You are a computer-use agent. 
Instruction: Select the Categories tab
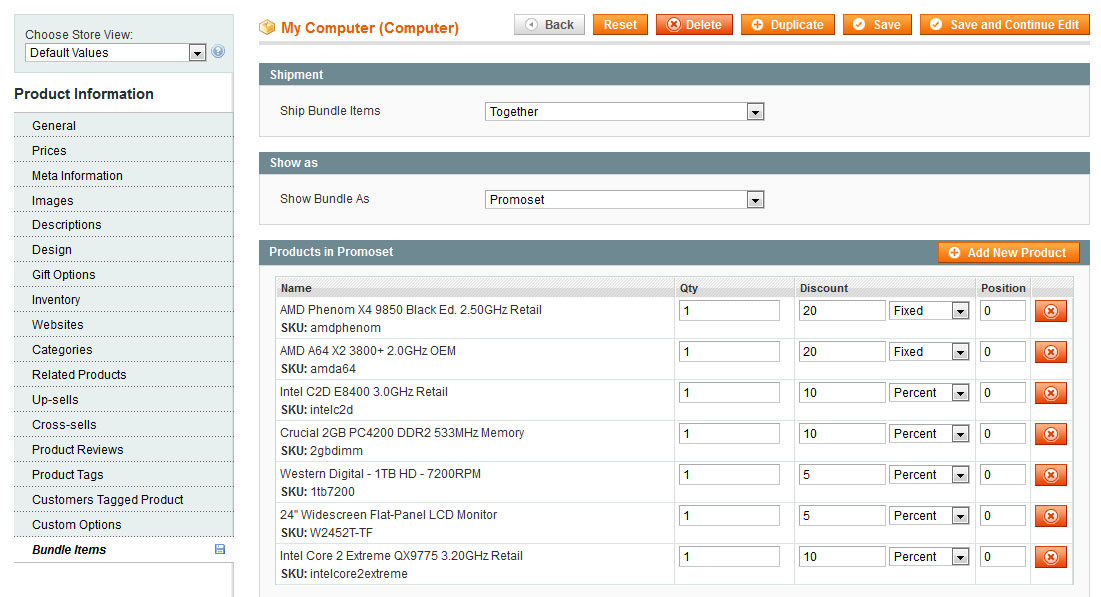point(124,350)
